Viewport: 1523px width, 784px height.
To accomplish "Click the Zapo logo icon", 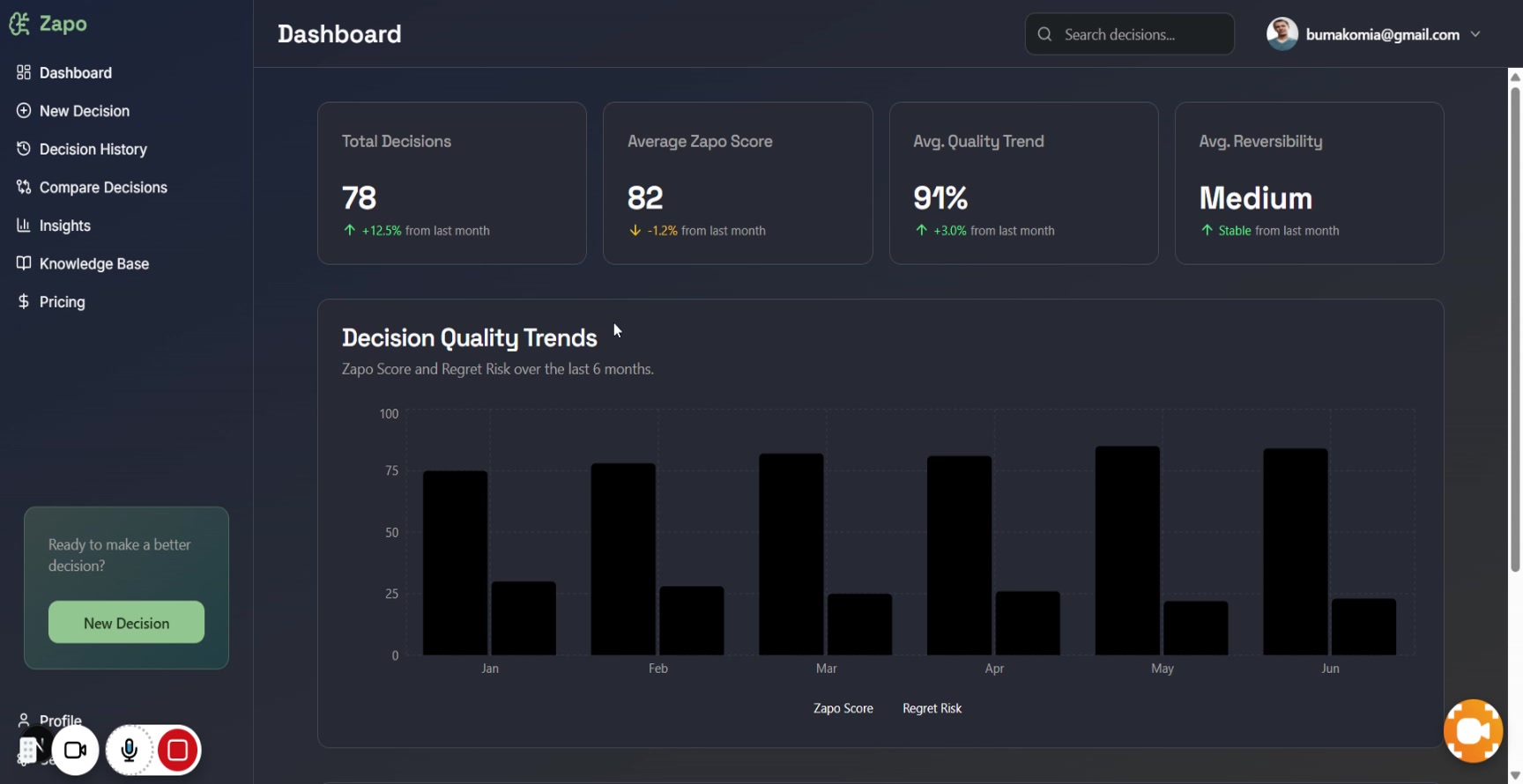I will 19,24.
